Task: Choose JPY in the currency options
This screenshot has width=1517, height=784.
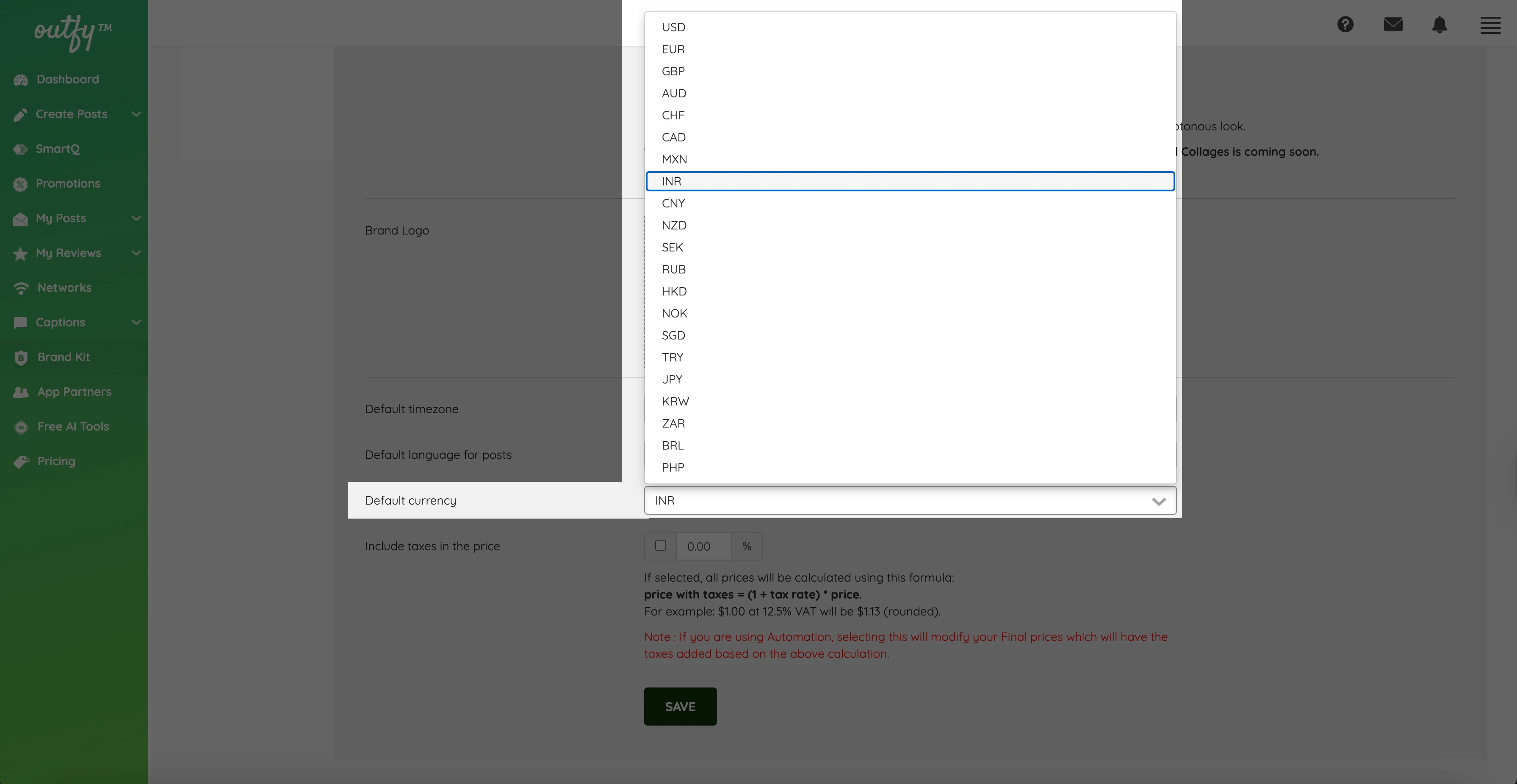Action: tap(672, 380)
